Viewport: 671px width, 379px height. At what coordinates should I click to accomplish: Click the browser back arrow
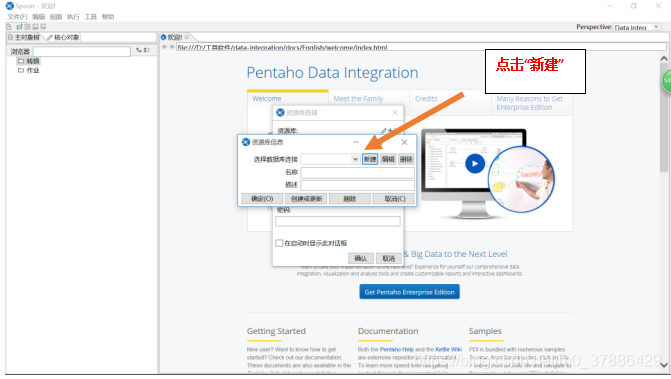click(164, 47)
